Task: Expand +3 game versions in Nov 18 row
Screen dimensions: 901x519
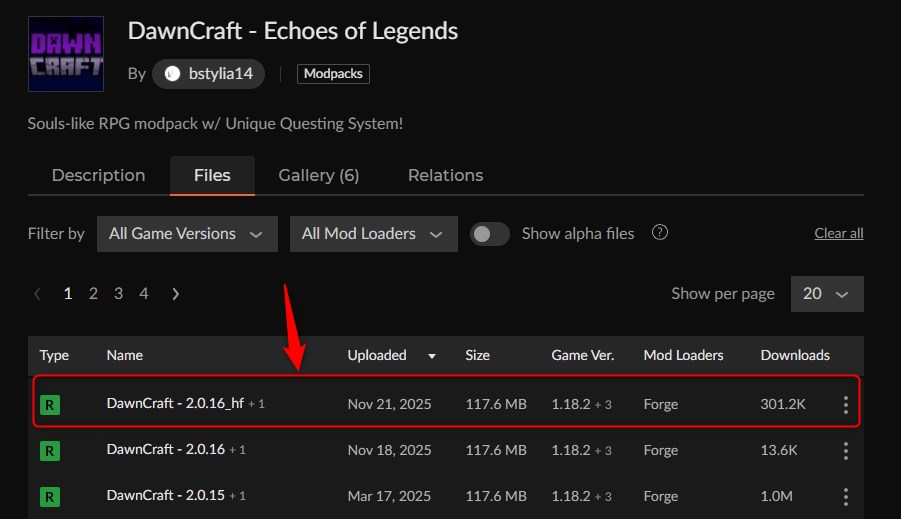Action: click(603, 451)
